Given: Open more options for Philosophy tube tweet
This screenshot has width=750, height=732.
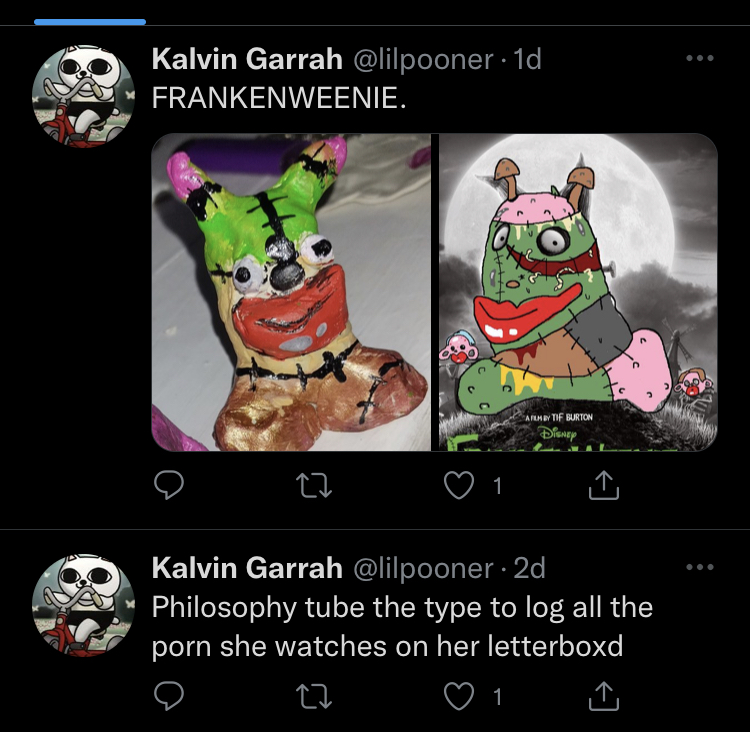Looking at the screenshot, I should coord(700,567).
